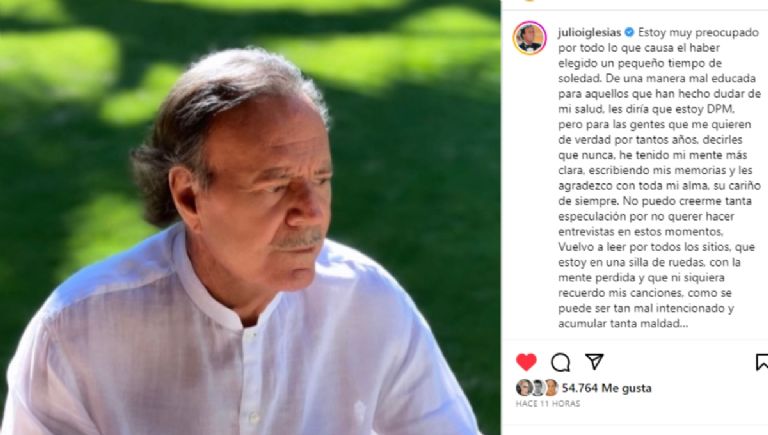The height and width of the screenshot is (435, 768).
Task: View third liker's avatar profile
Action: click(551, 387)
